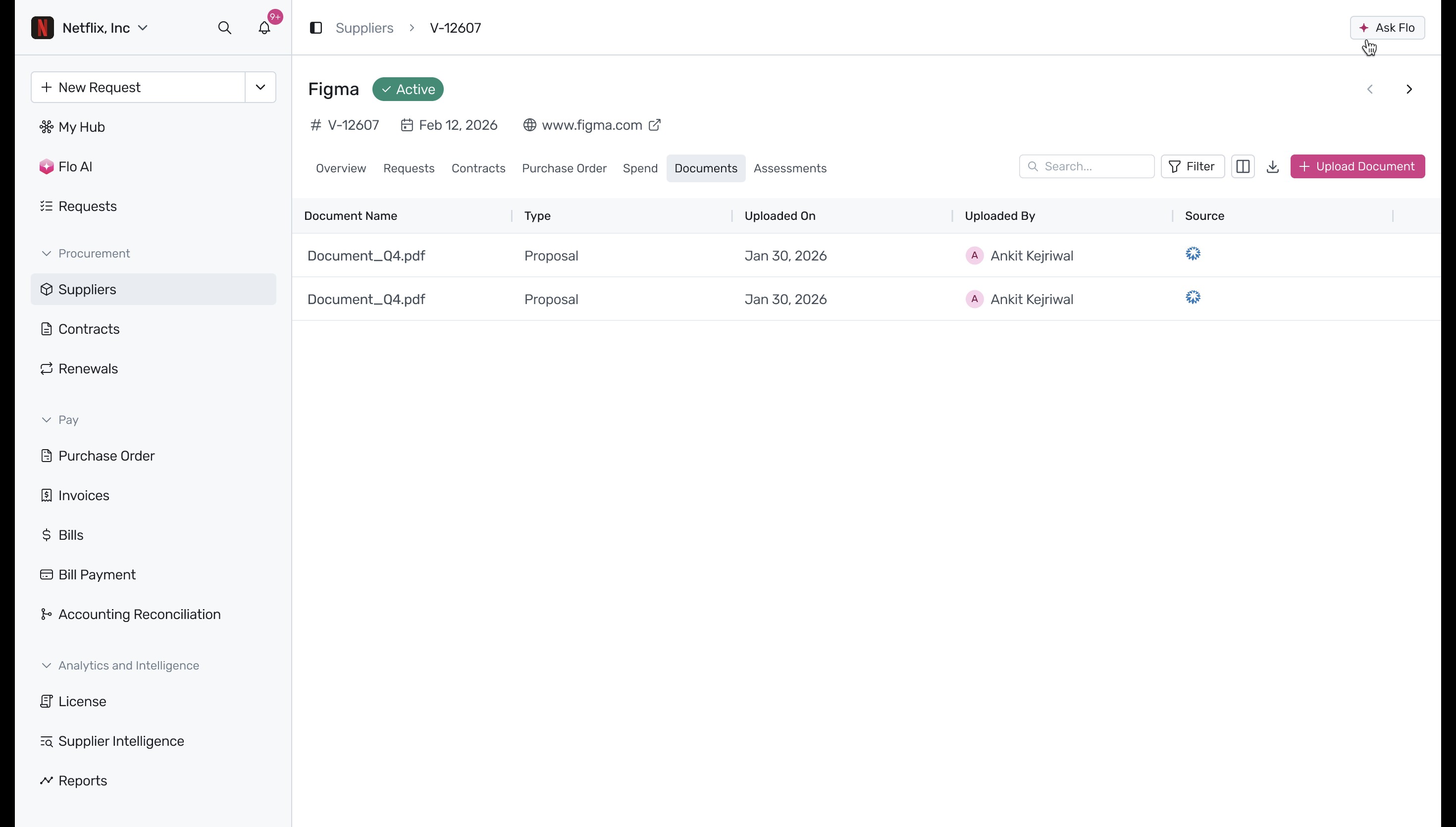Toggle the sidebar collapse icon

(x=316, y=28)
